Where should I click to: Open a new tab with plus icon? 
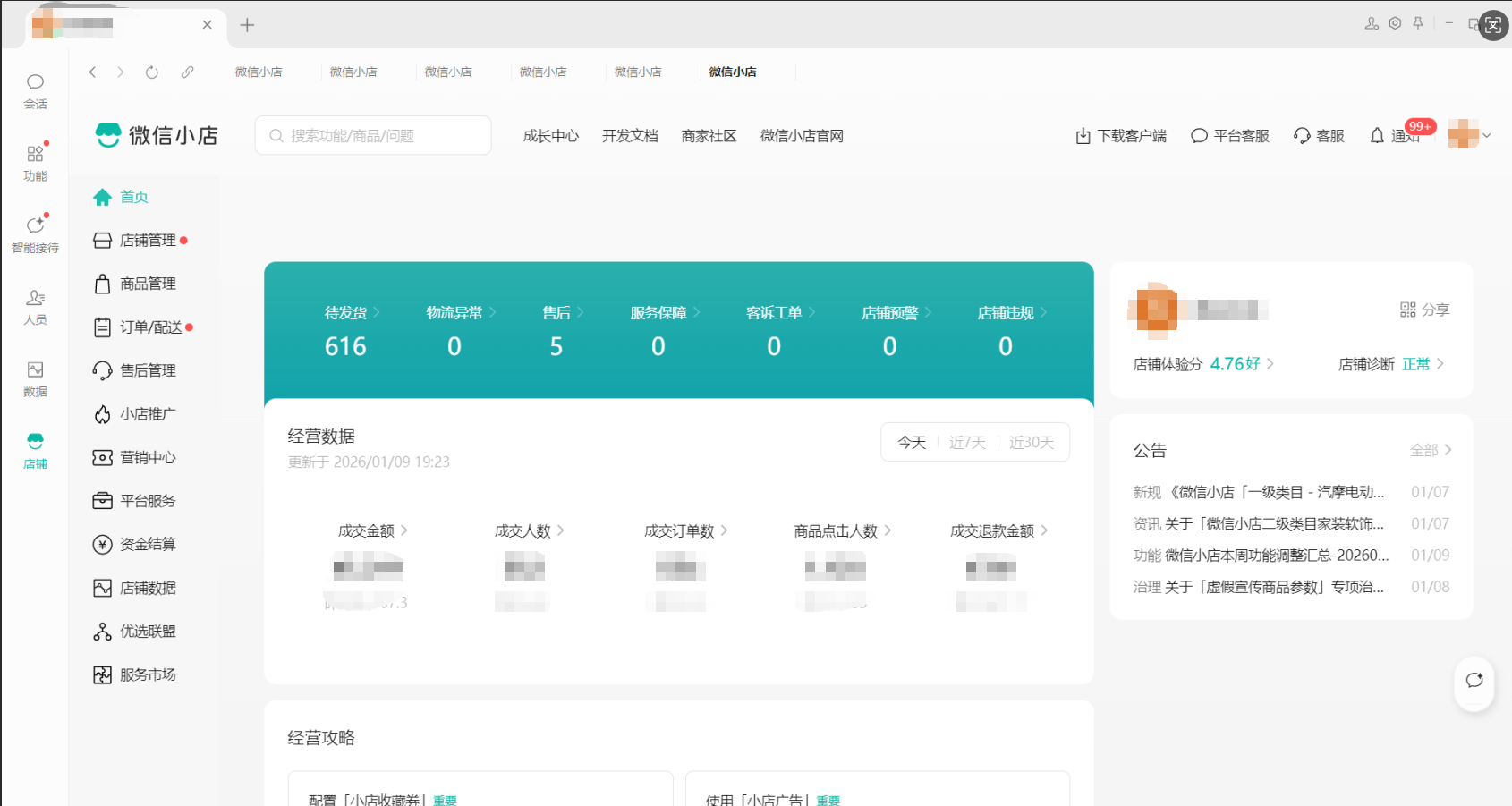tap(248, 25)
